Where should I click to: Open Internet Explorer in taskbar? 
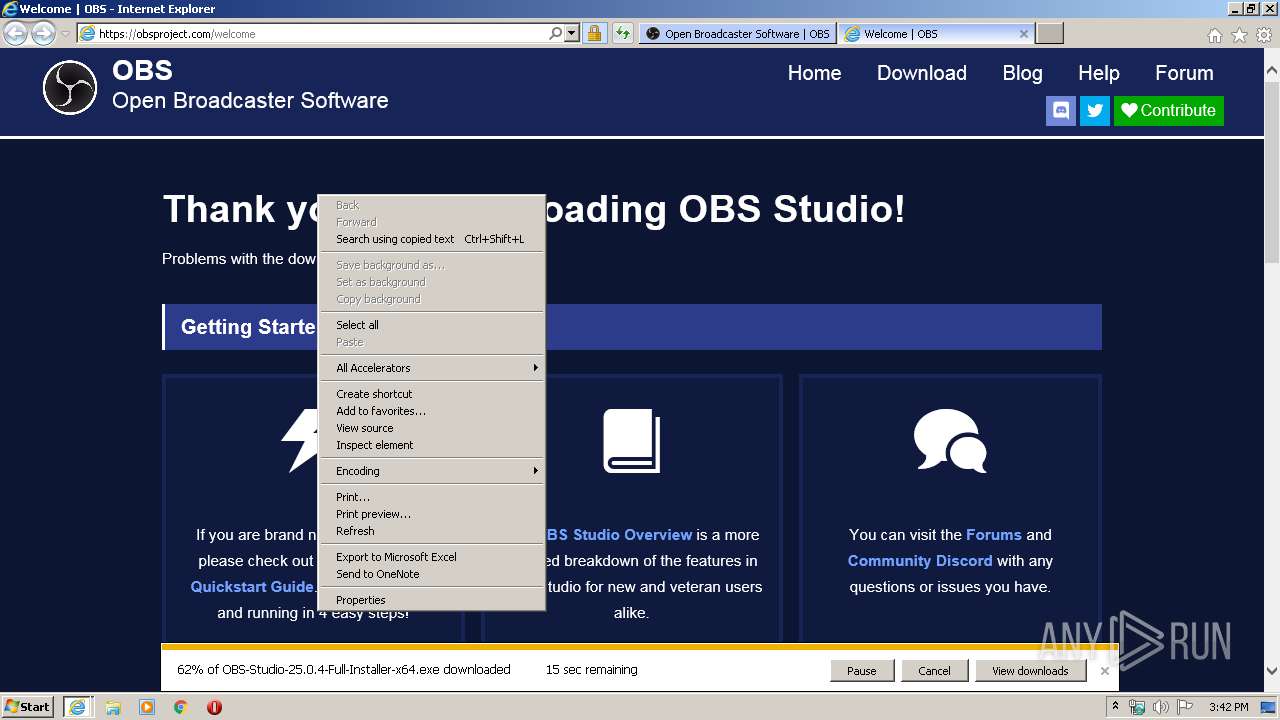(77, 707)
